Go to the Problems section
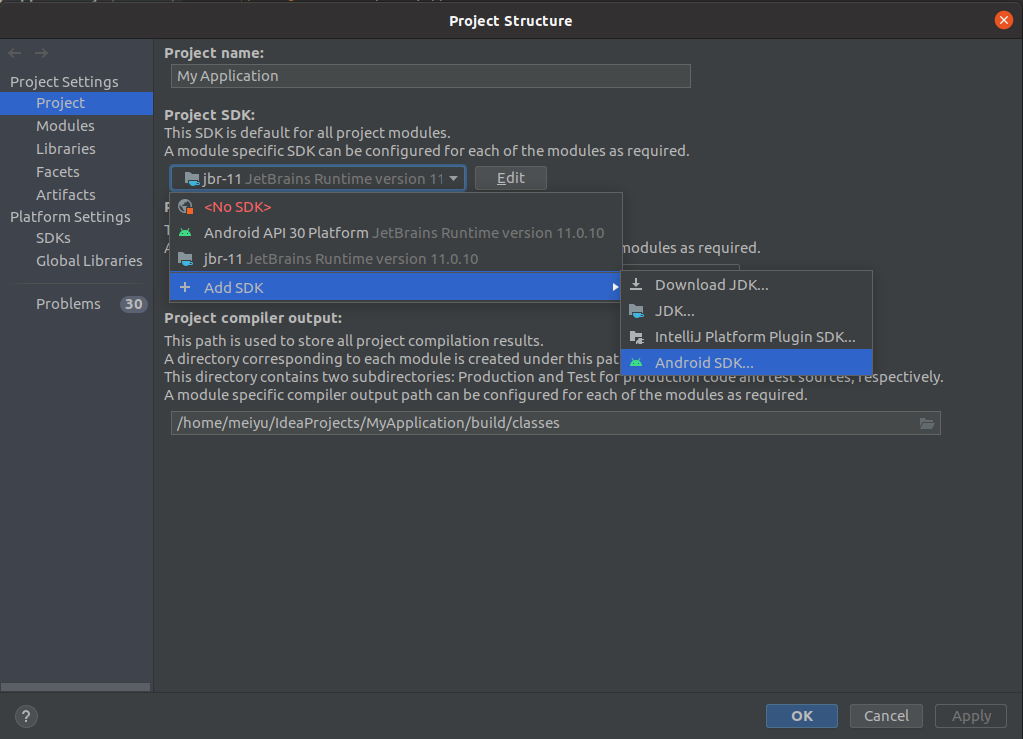This screenshot has height=739, width=1023. tap(68, 304)
